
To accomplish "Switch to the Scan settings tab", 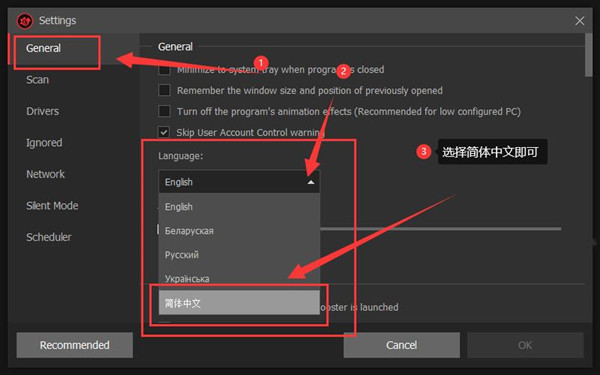I will [x=38, y=80].
